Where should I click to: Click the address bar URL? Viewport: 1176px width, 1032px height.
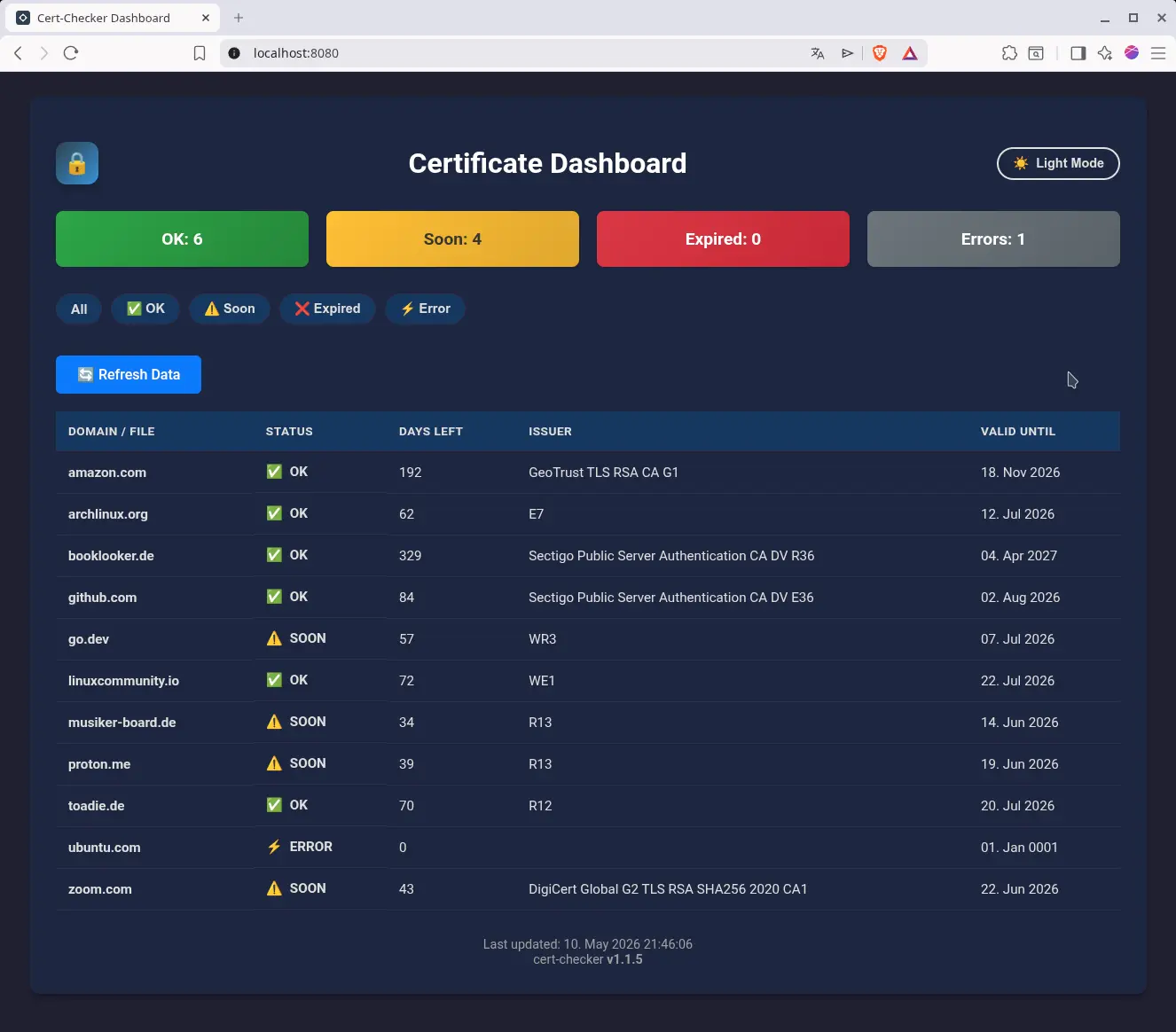click(296, 53)
